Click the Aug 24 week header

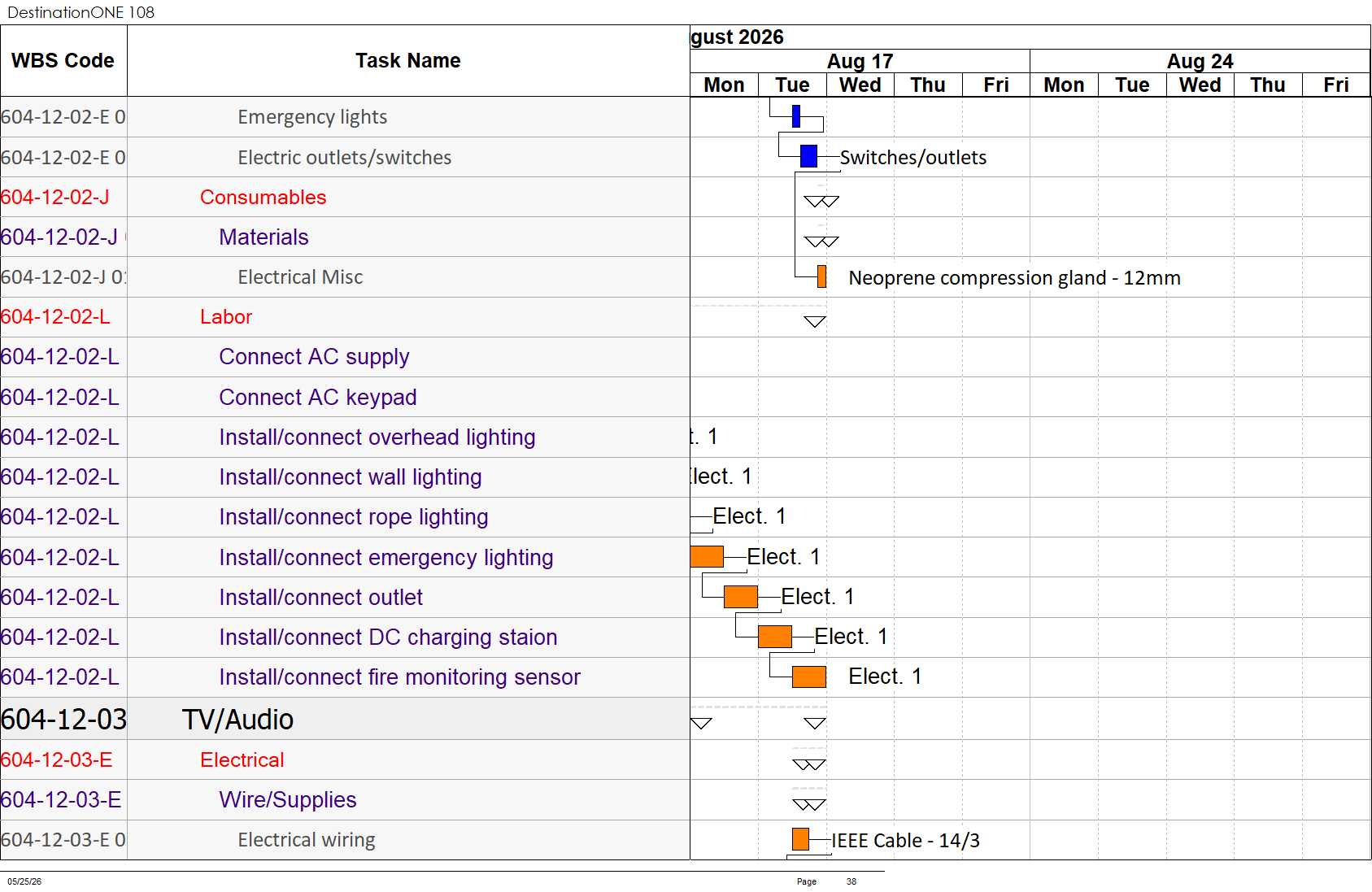pyautogui.click(x=1200, y=61)
